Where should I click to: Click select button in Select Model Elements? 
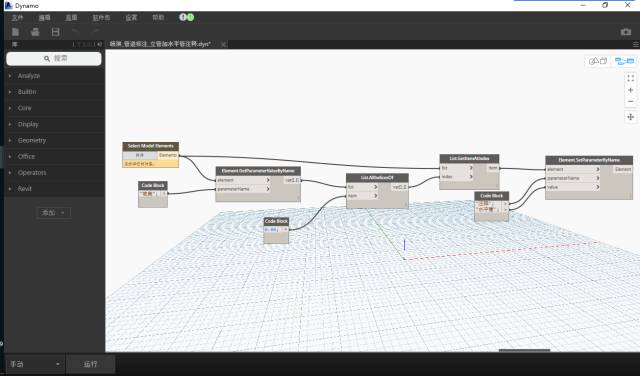click(140, 155)
